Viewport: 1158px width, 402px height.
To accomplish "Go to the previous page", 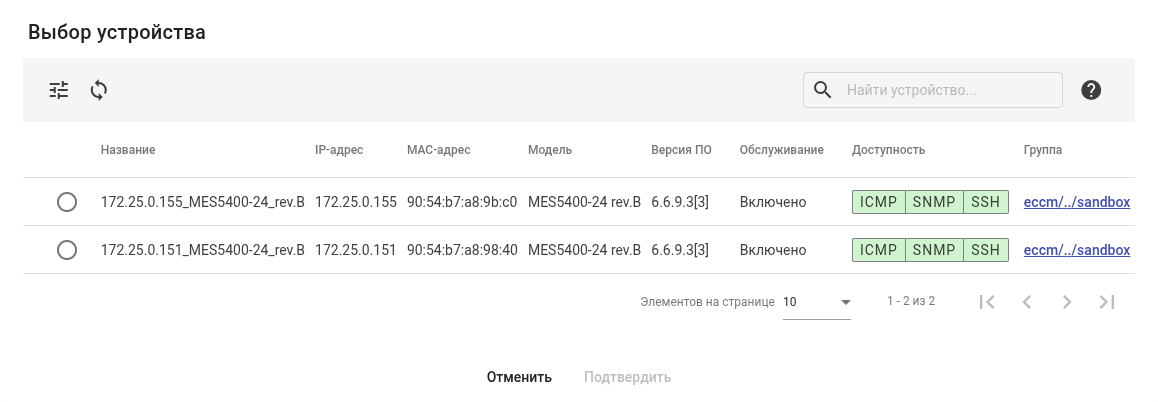I will coord(1027,302).
